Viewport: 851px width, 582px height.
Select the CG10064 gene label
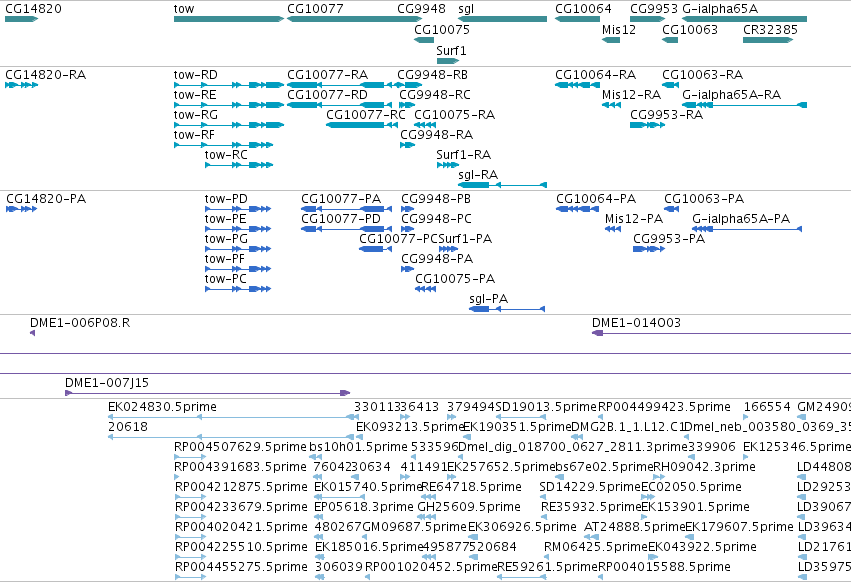click(x=583, y=9)
